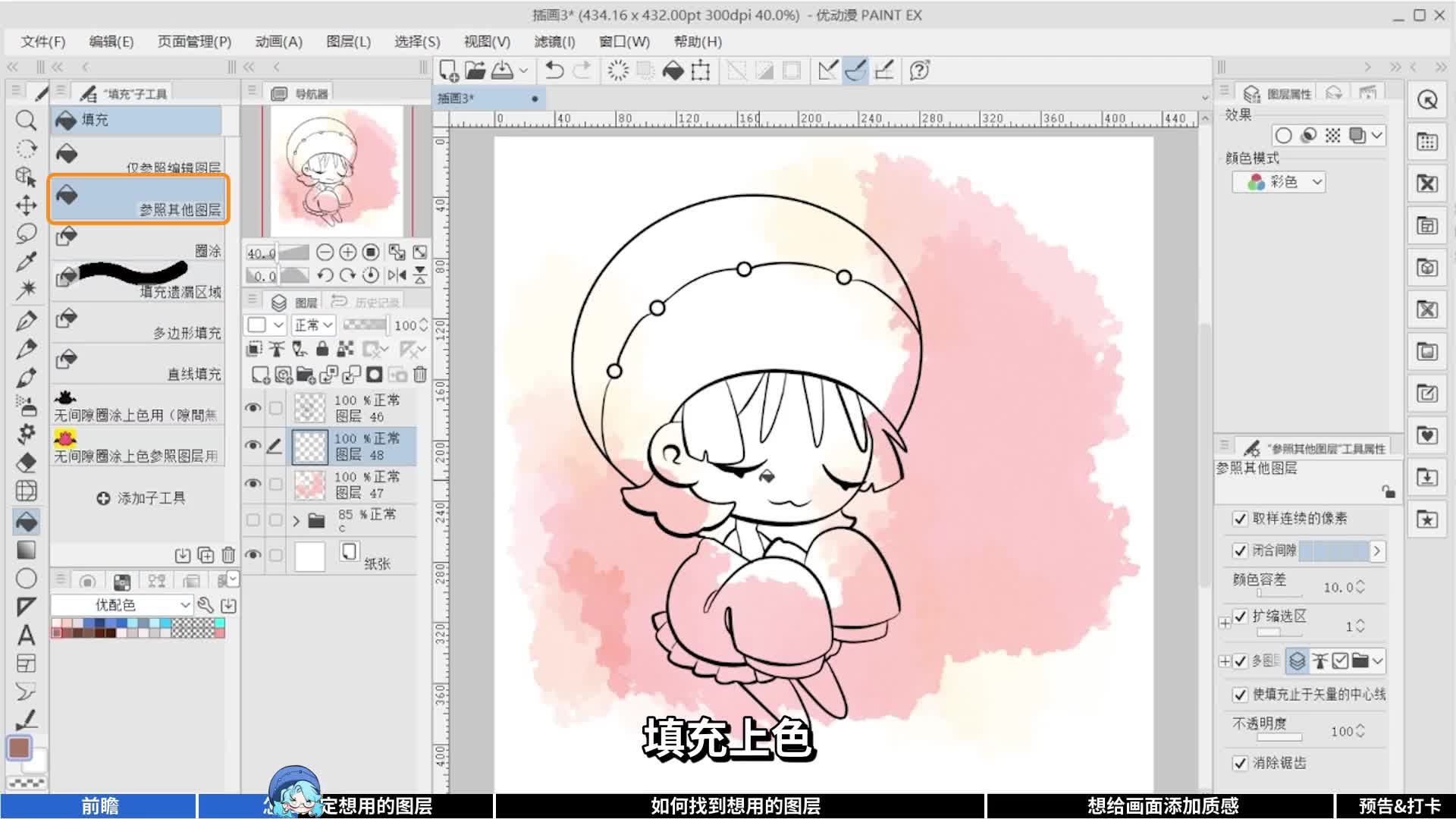The image size is (1456, 819).
Task: Open the 优配色 color set dropdown
Action: click(121, 604)
